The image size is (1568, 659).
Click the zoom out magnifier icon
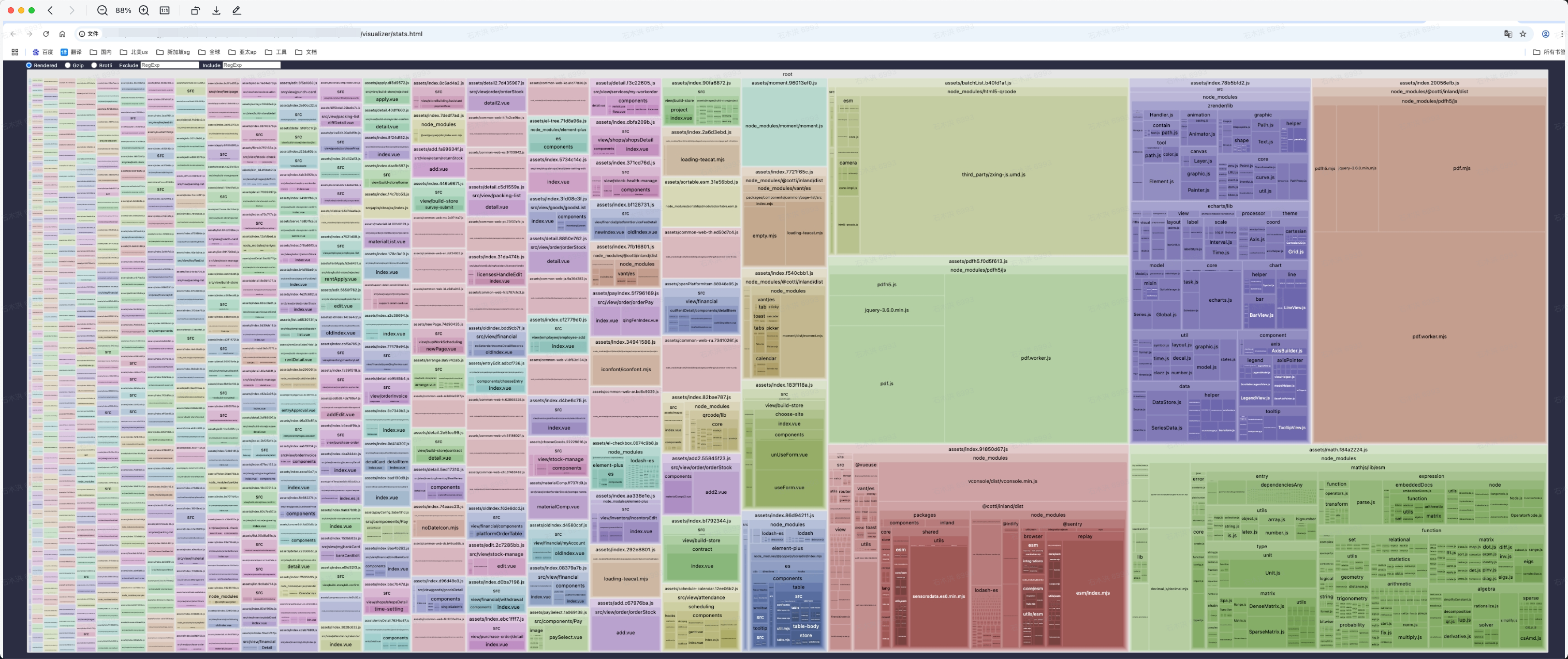(102, 10)
